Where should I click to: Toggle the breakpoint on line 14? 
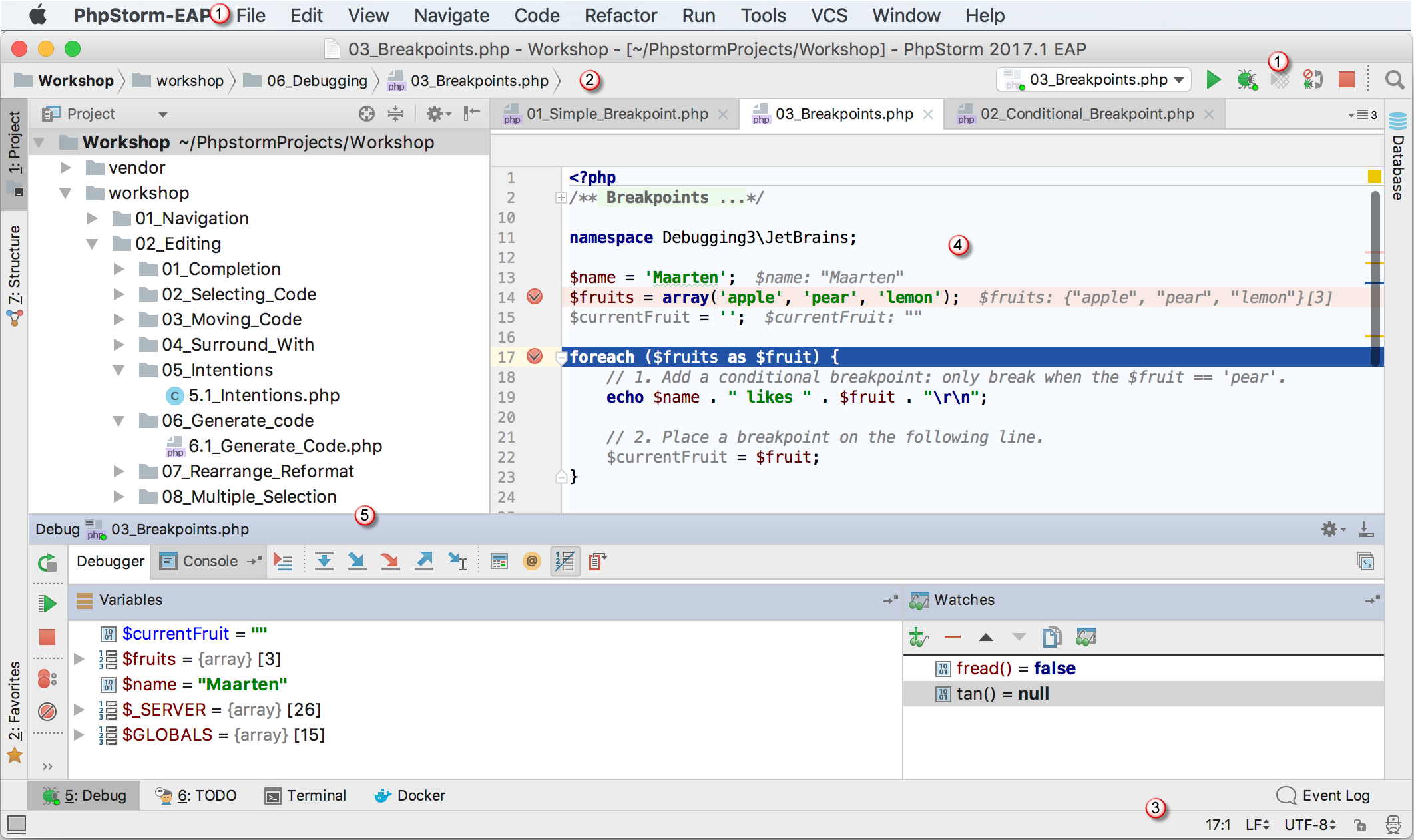535,297
